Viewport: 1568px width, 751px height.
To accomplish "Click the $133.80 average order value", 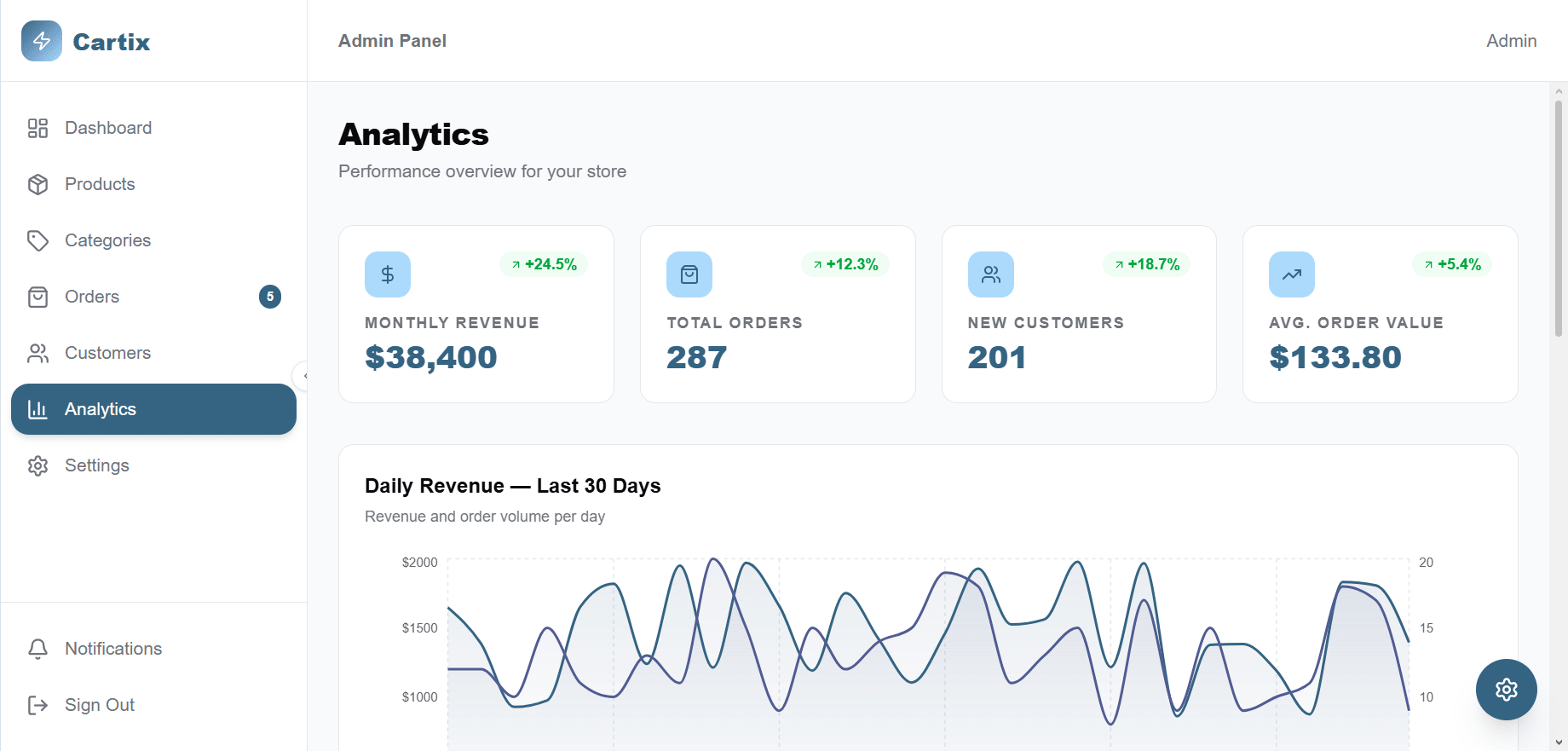I will pos(1335,357).
